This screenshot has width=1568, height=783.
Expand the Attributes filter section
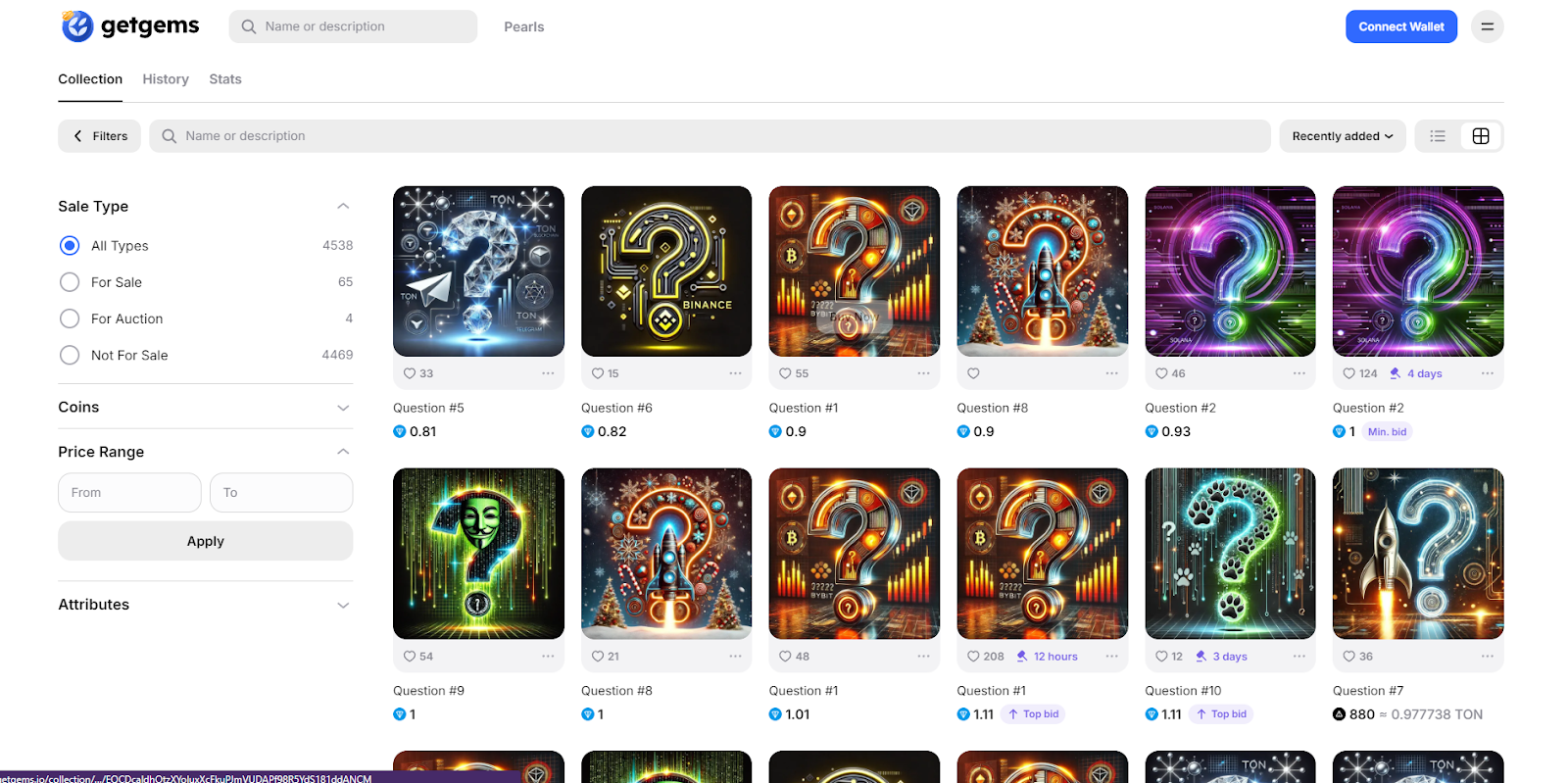[x=205, y=605]
